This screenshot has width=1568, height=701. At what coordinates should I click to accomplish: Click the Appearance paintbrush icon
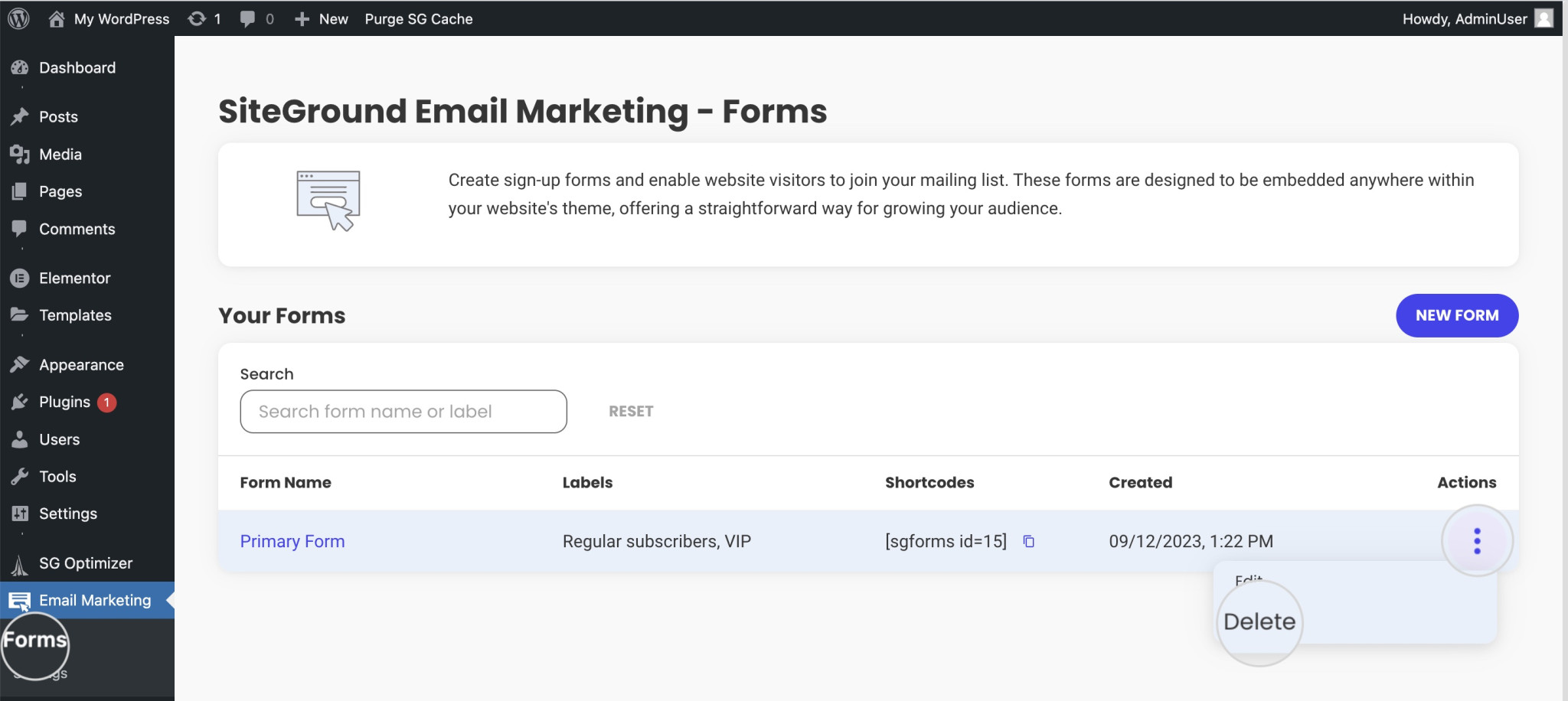pos(20,364)
